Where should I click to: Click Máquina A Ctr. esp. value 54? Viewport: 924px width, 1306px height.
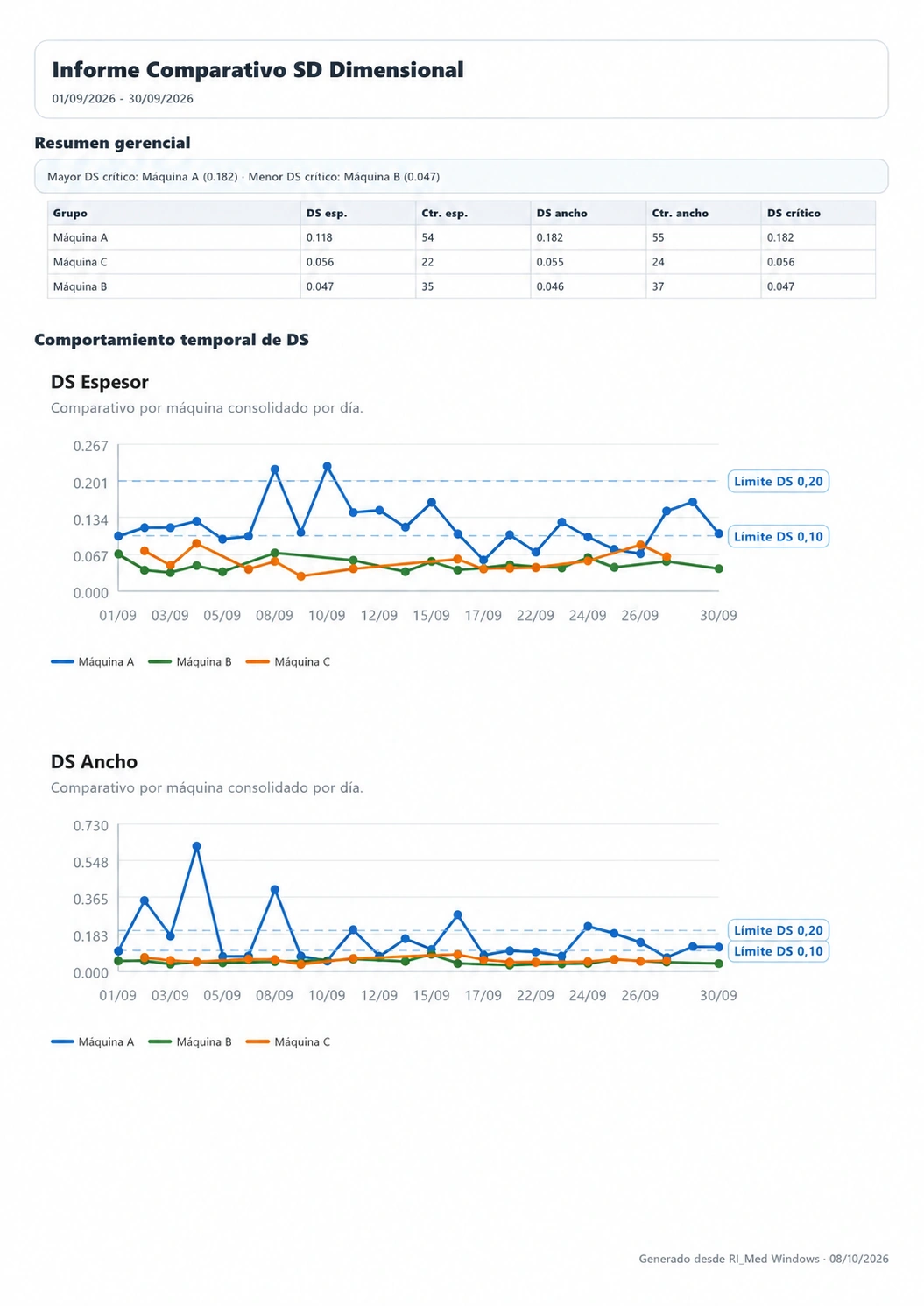click(427, 237)
